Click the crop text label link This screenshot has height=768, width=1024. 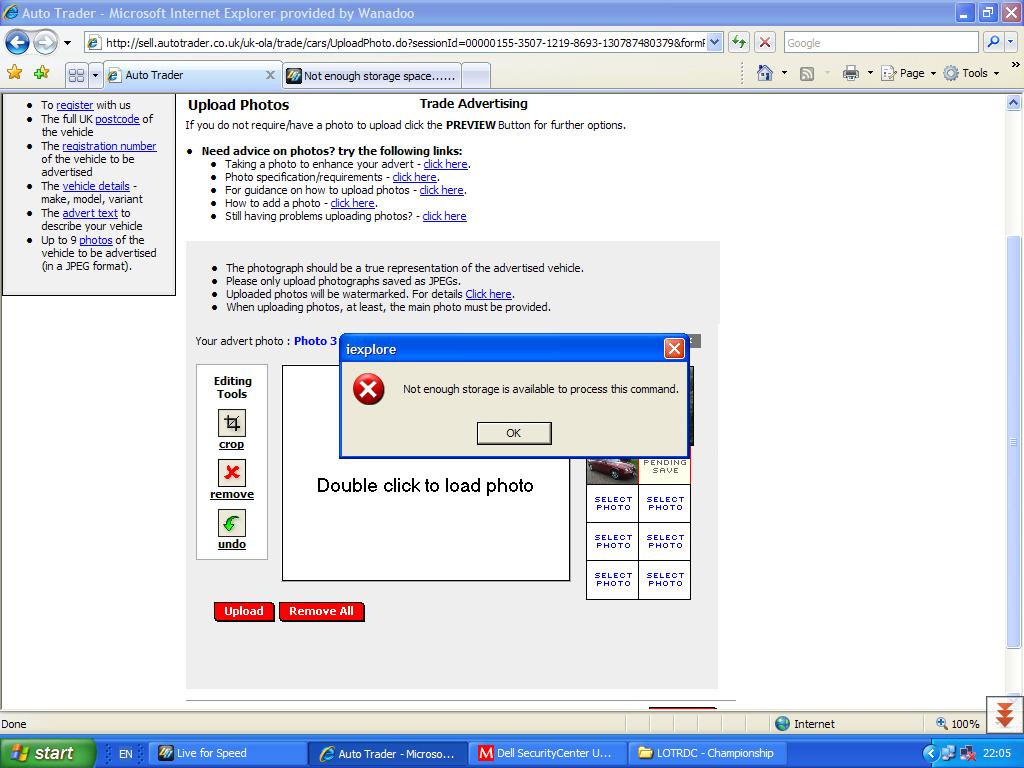pyautogui.click(x=231, y=444)
